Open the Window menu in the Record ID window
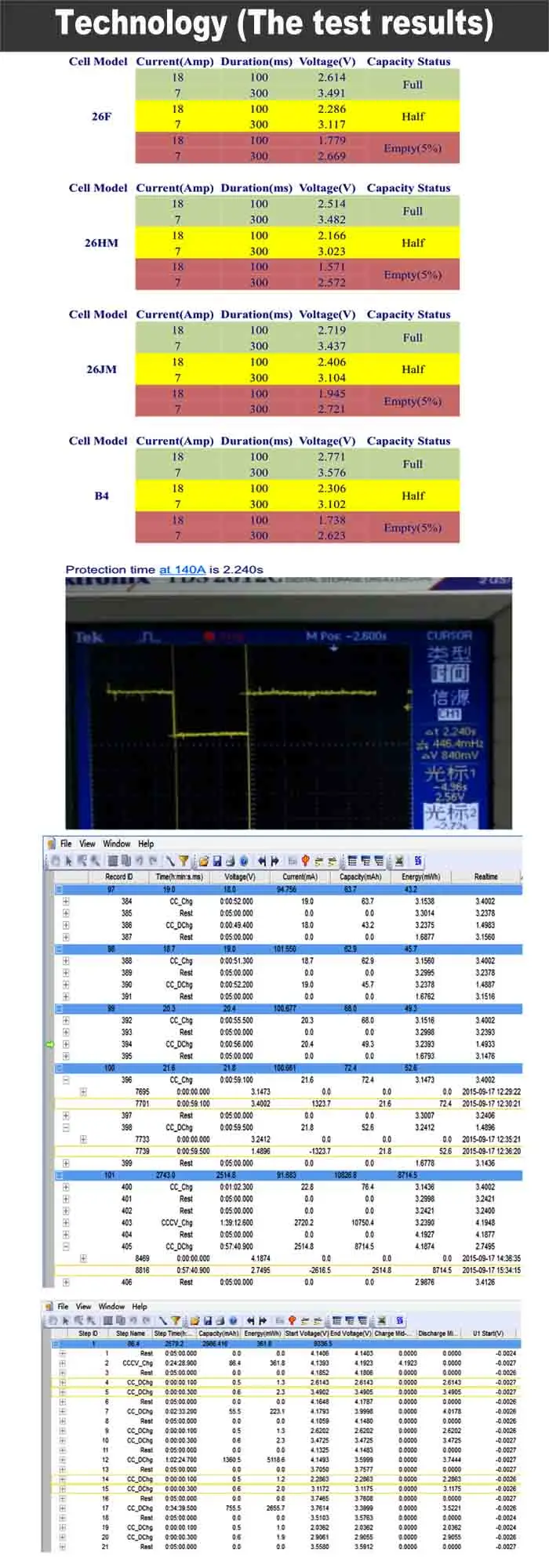This screenshot has height=1568, width=549. point(116,844)
